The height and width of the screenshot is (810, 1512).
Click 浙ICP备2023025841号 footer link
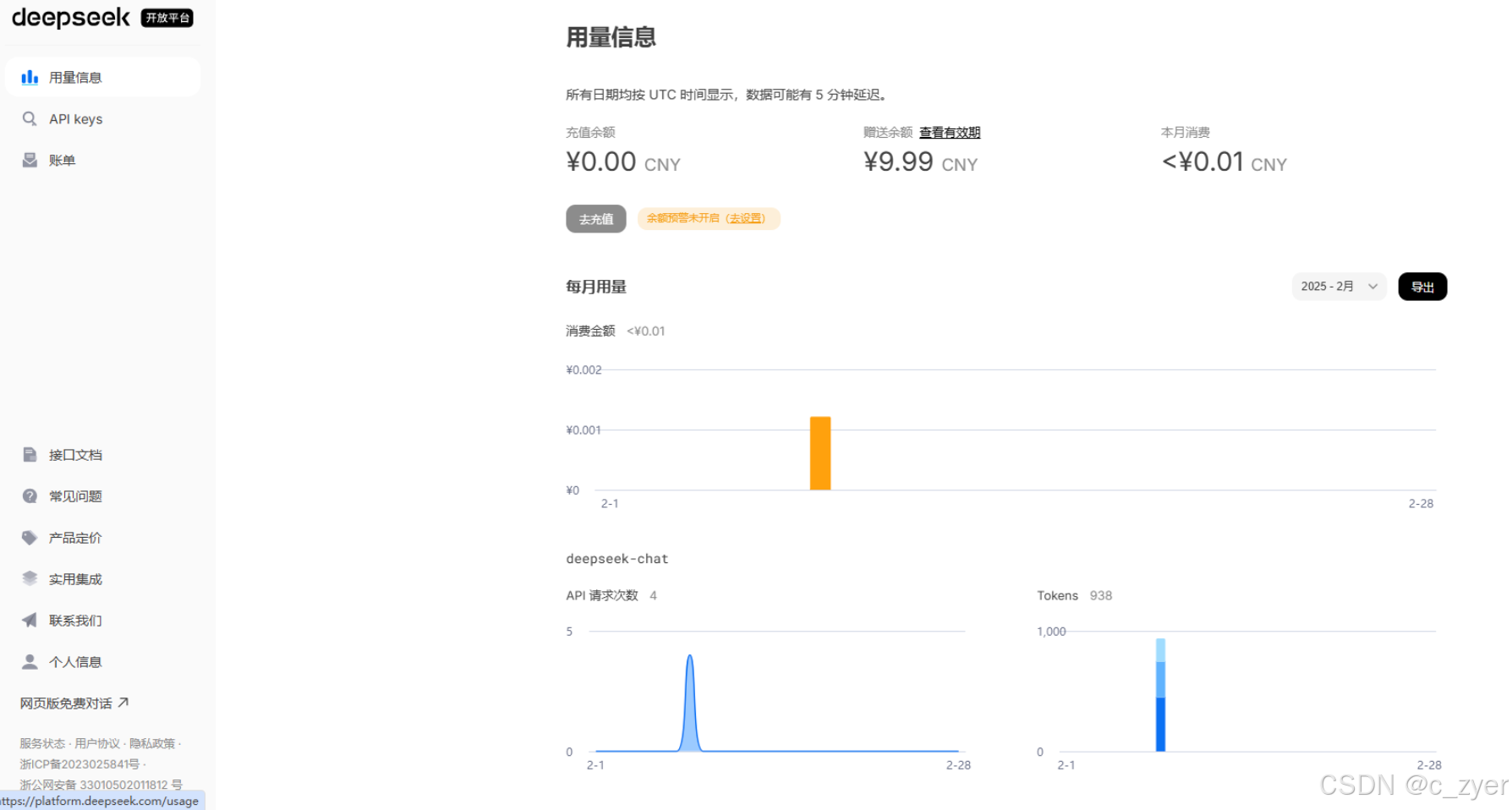(x=79, y=763)
